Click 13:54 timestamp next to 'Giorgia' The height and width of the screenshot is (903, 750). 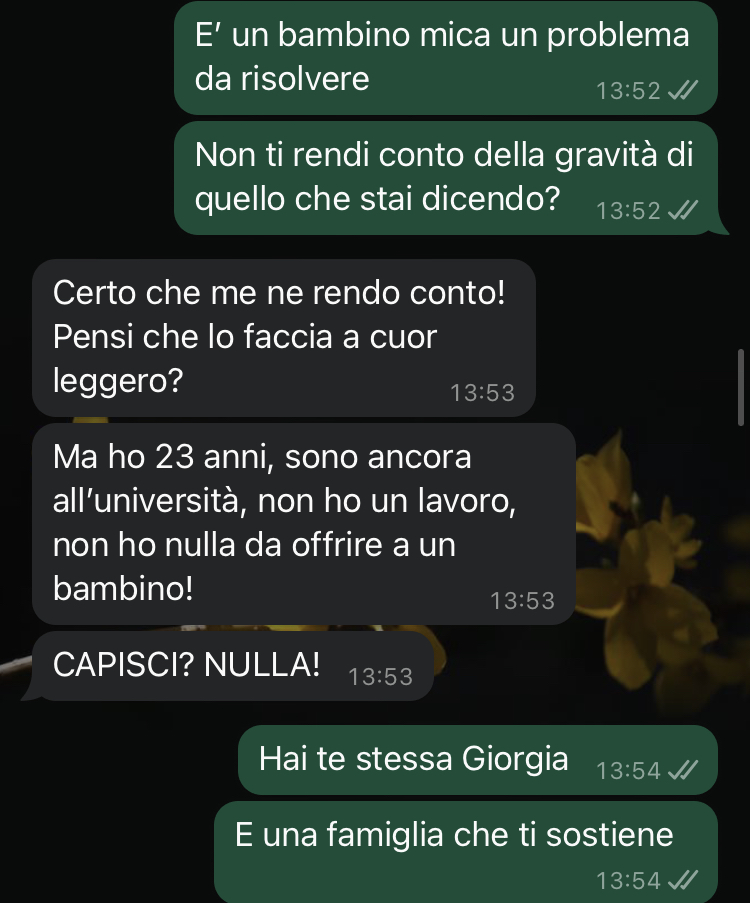point(628,771)
